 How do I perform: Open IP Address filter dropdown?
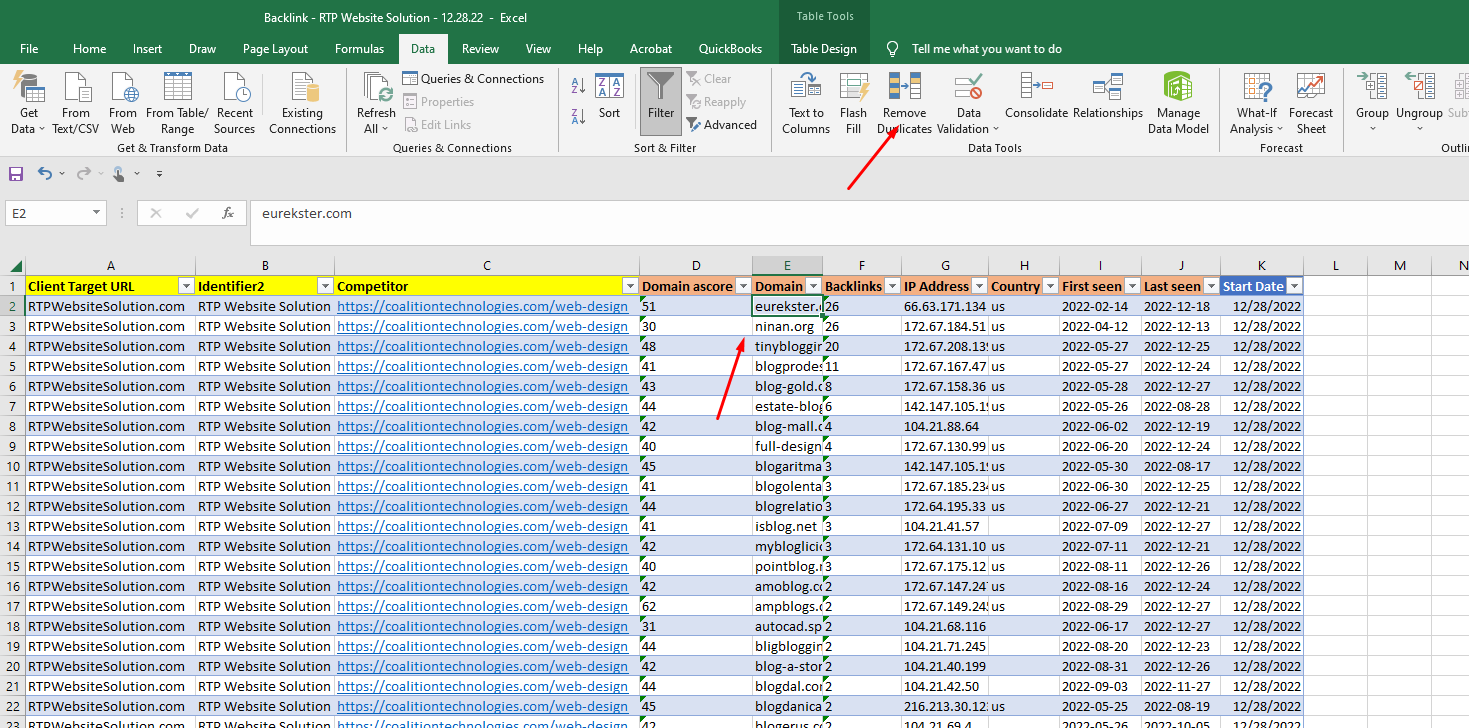tap(979, 286)
